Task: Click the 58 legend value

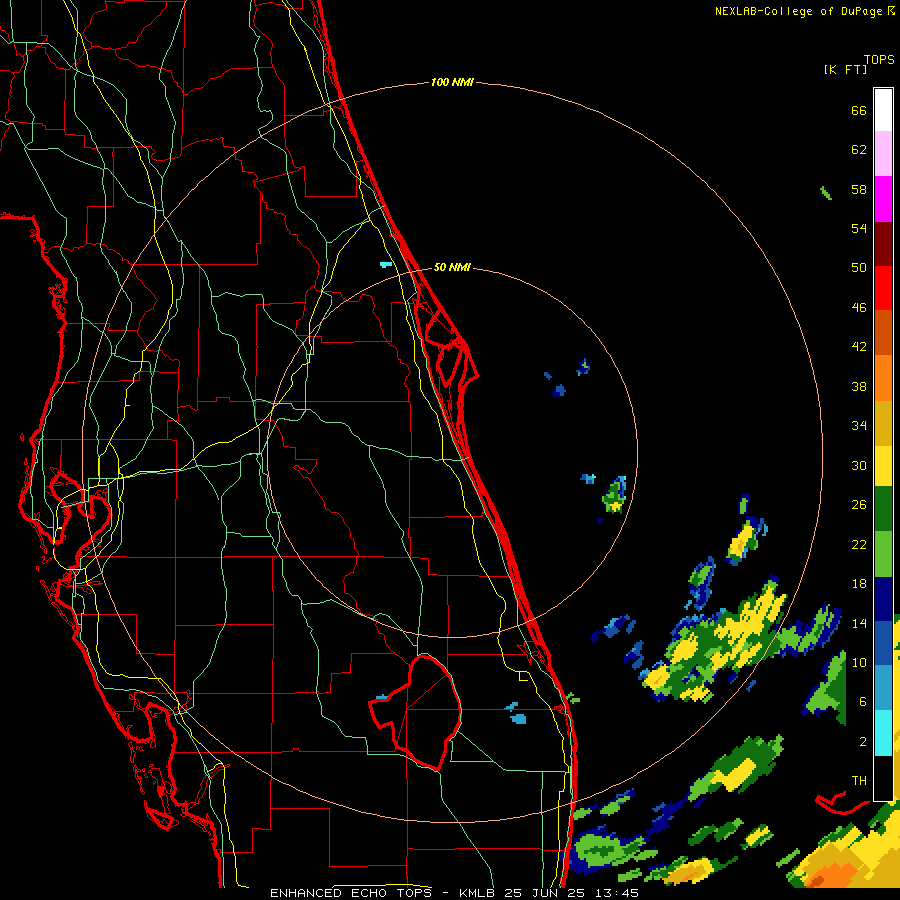Action: (x=859, y=189)
